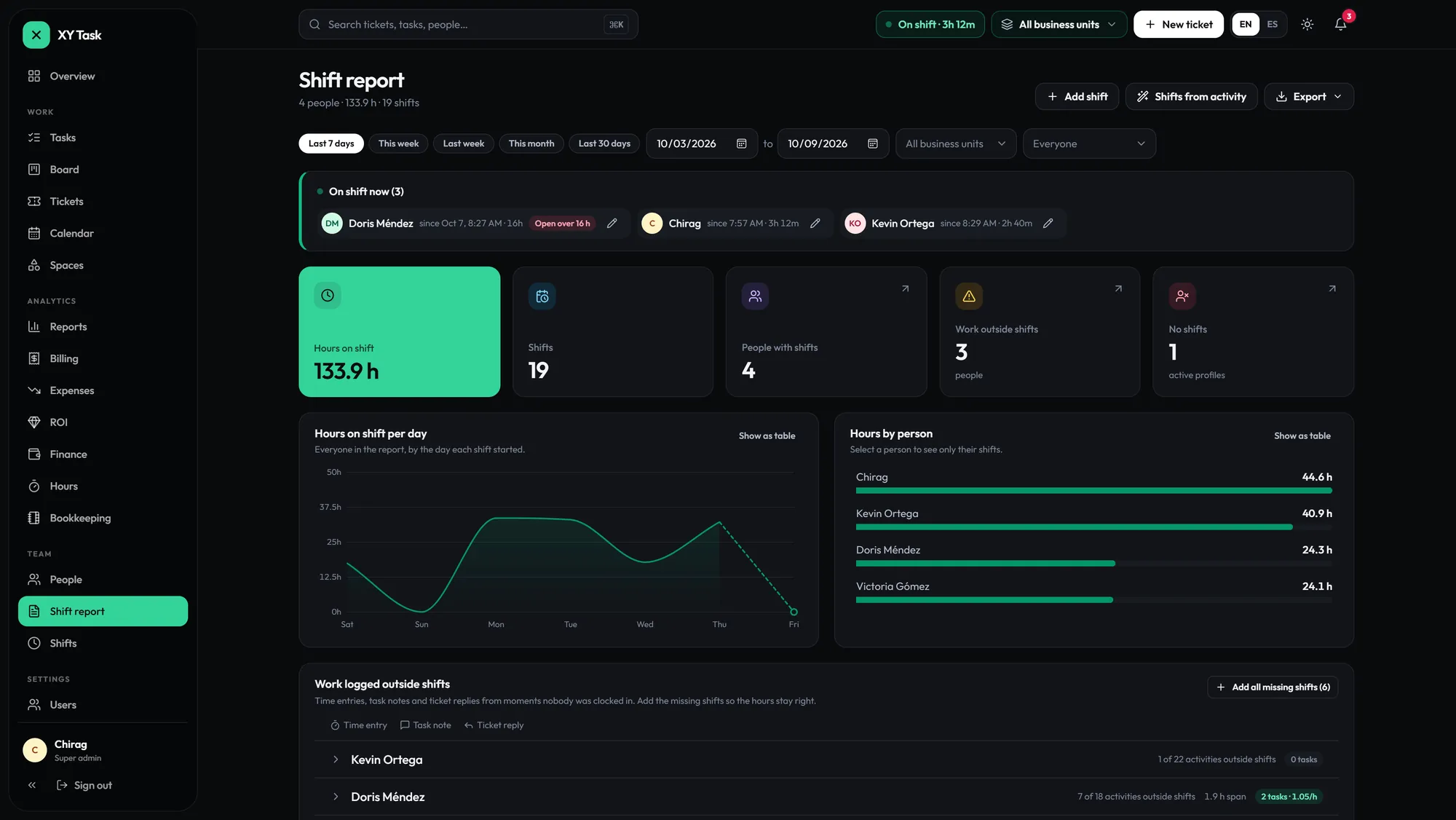Toggle Time entry filter

click(x=359, y=725)
